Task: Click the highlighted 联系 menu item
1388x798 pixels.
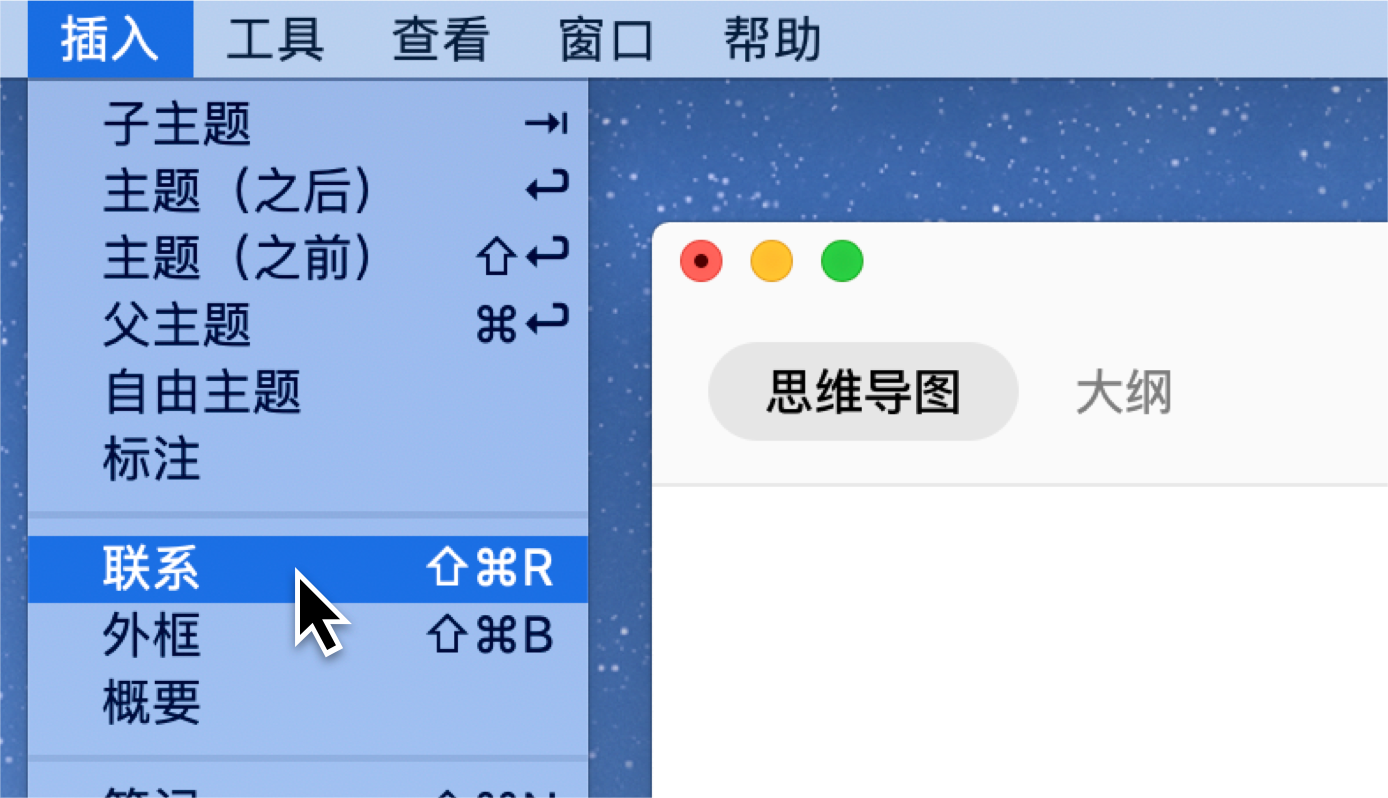Action: click(308, 569)
